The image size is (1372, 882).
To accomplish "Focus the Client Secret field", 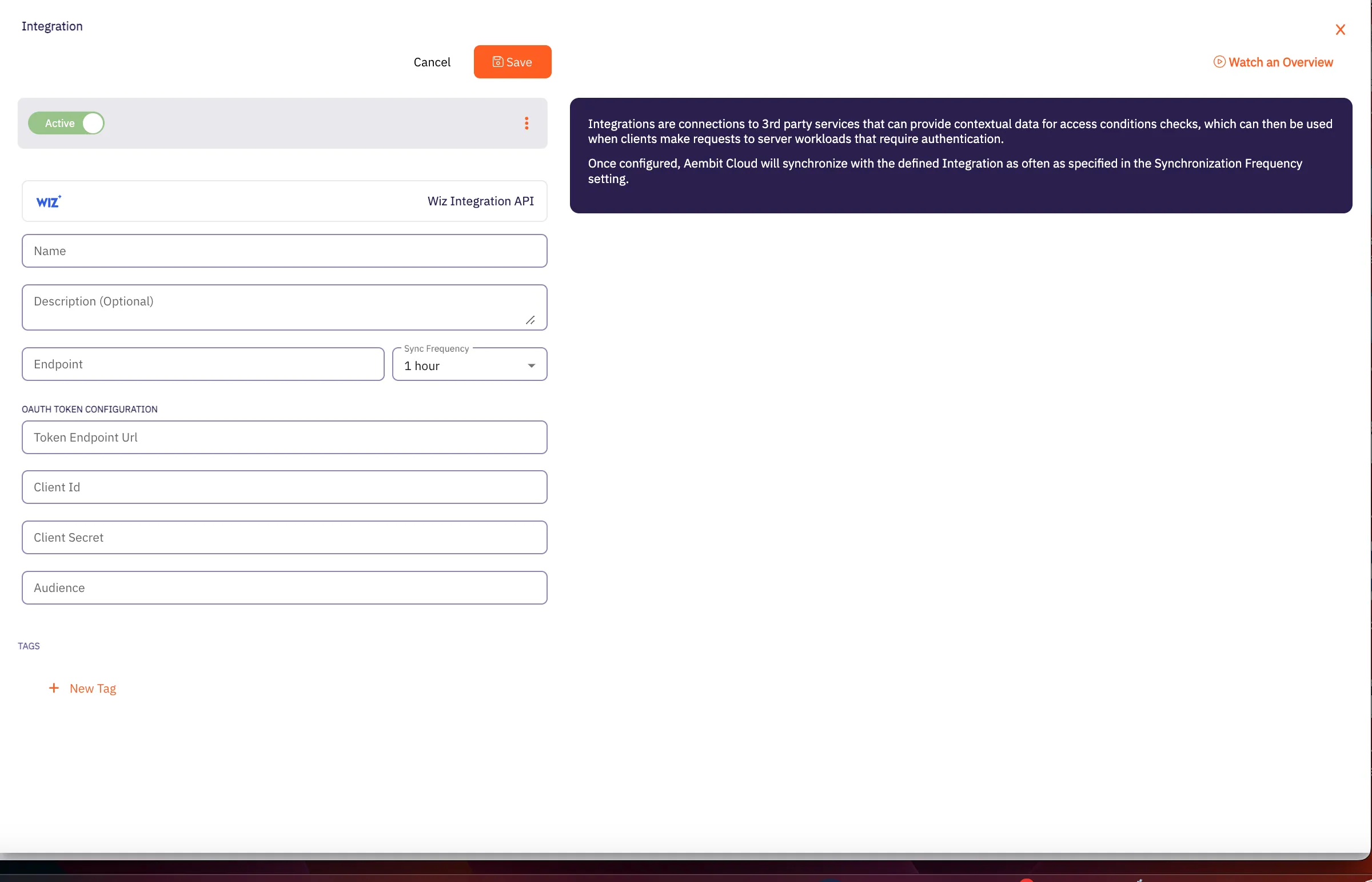I will (284, 537).
